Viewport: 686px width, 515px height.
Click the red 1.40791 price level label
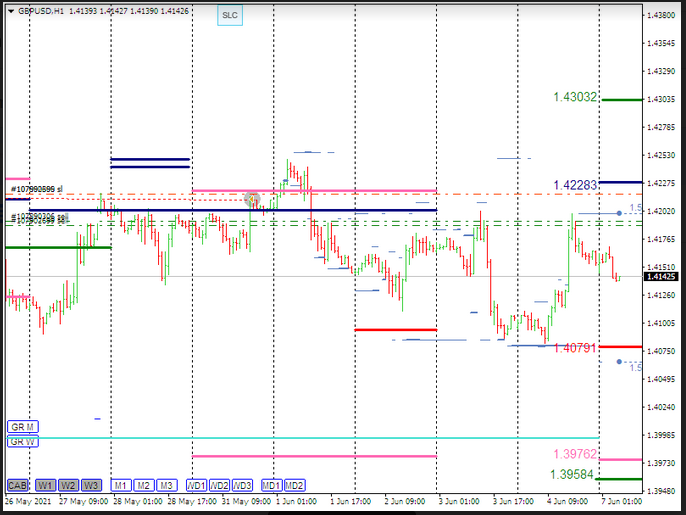pyautogui.click(x=575, y=348)
